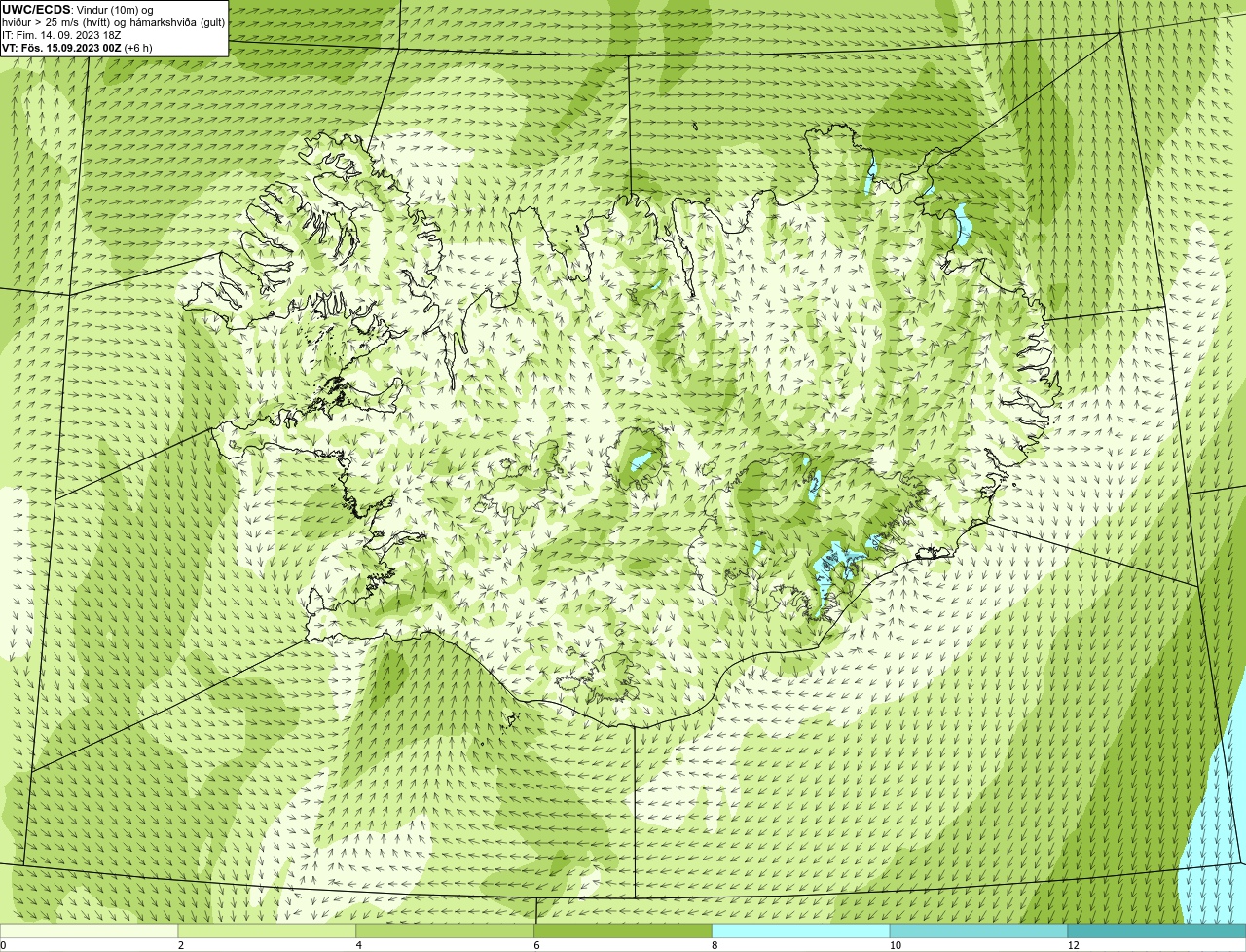Click the 2–4 m/s light green band

267,932
